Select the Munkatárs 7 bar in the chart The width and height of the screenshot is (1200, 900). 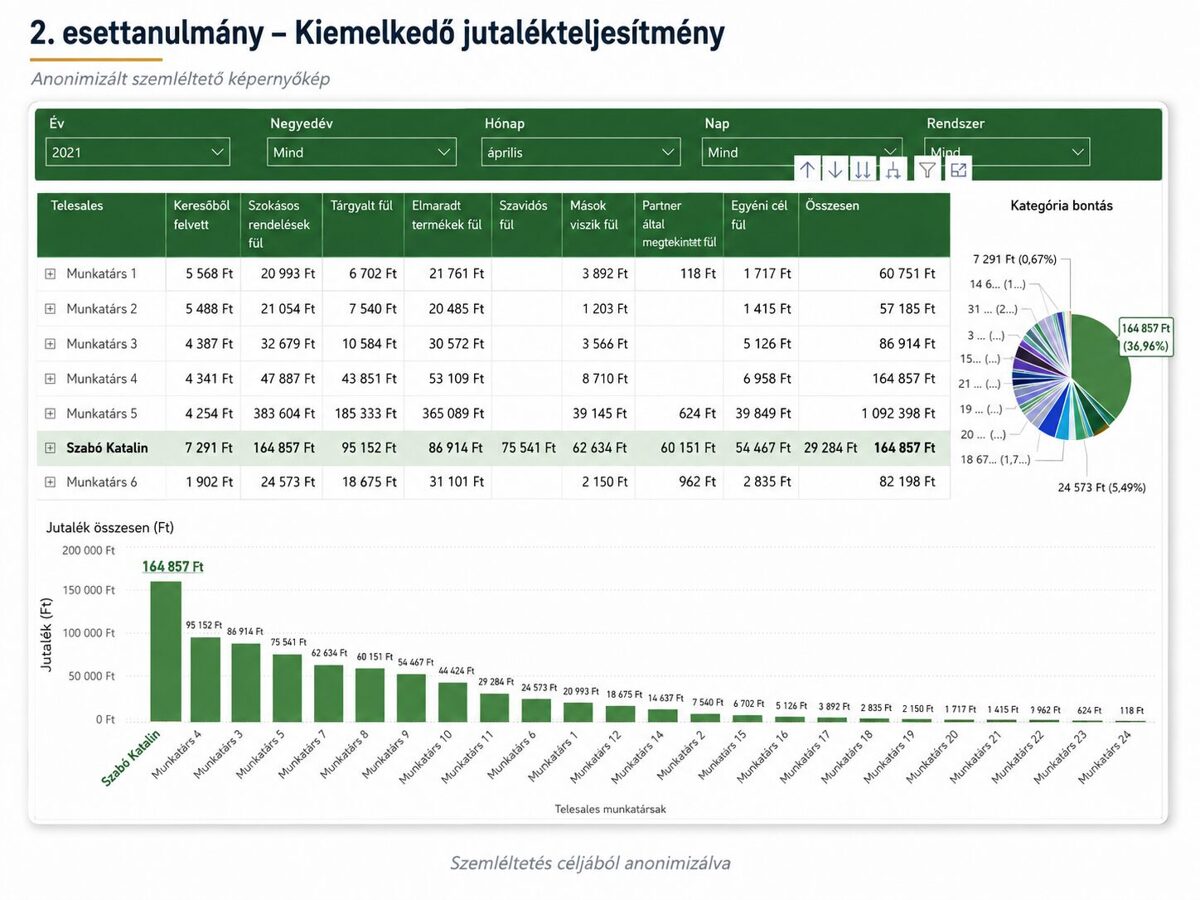328,693
